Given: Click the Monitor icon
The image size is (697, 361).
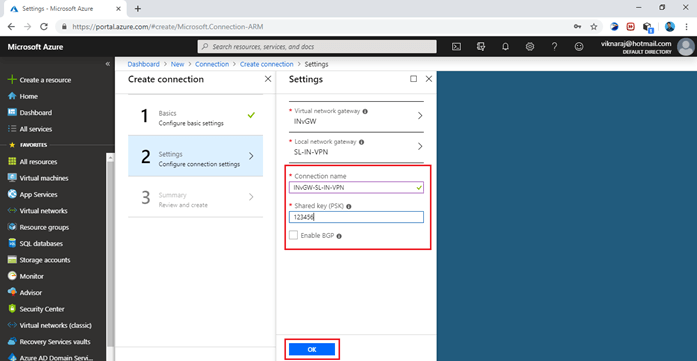Looking at the screenshot, I should tap(12, 276).
